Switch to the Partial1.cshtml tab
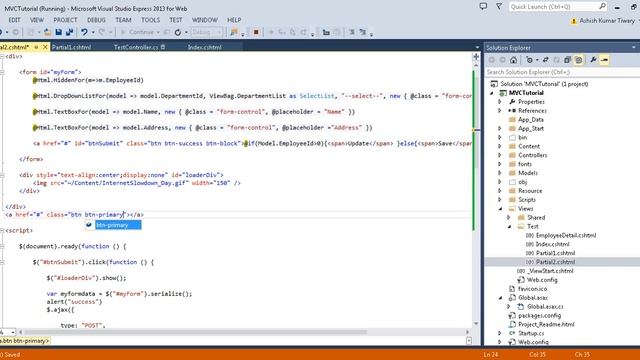The height and width of the screenshot is (360, 640). [71, 47]
